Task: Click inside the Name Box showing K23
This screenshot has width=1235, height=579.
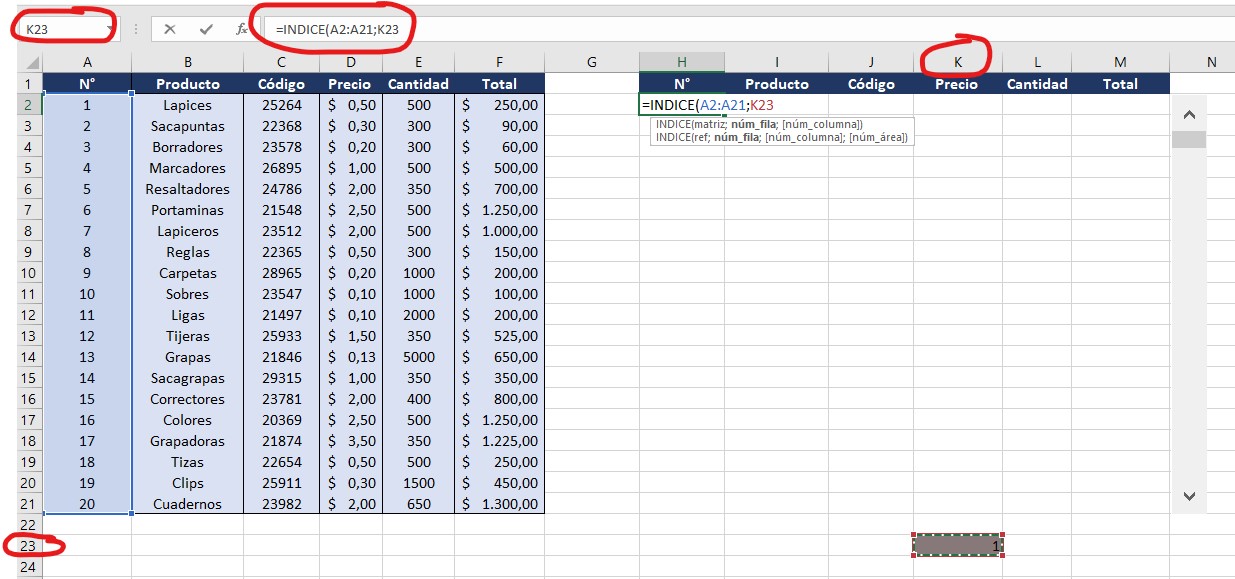Action: [x=55, y=29]
